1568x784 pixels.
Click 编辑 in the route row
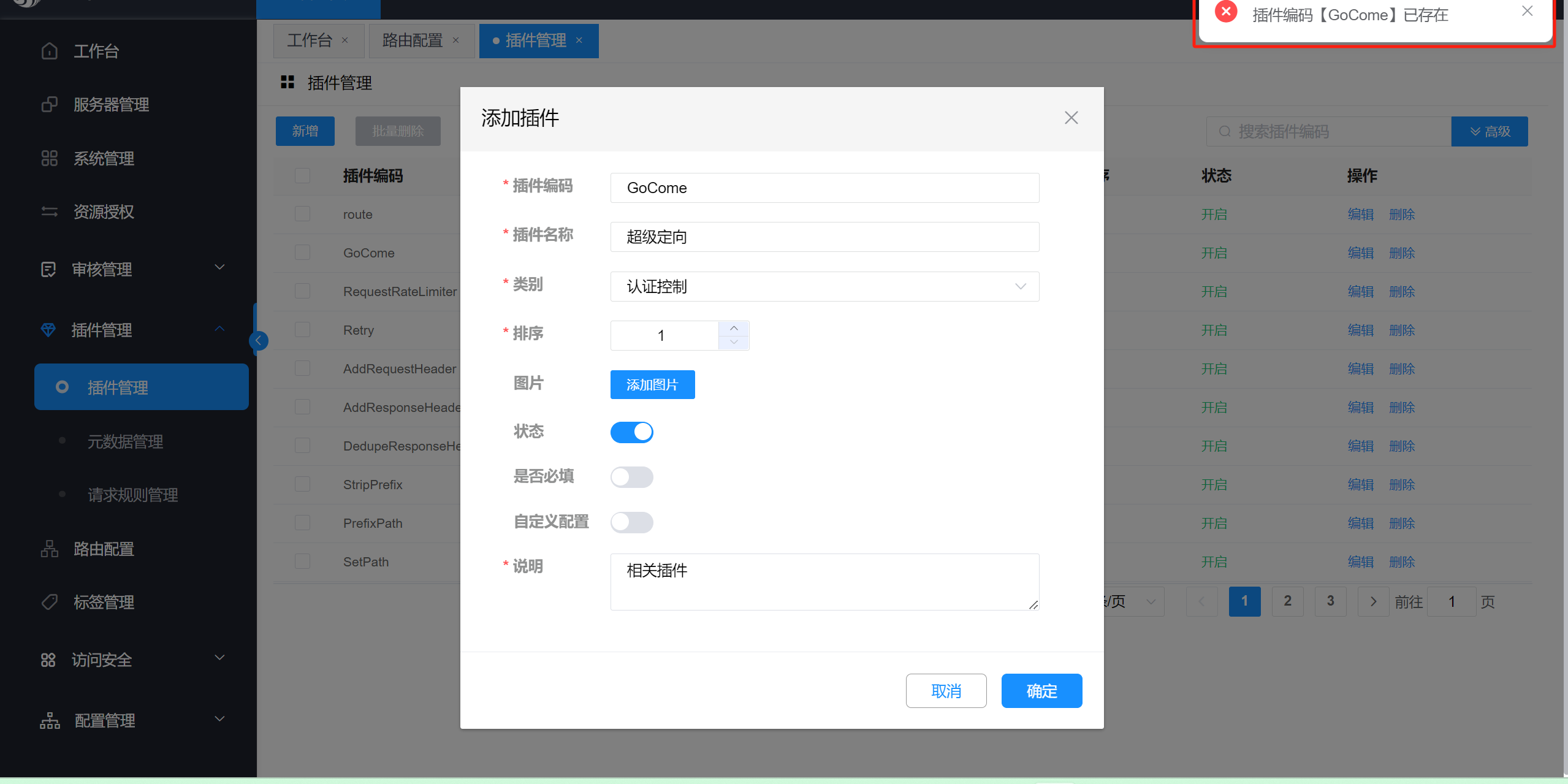click(1360, 214)
